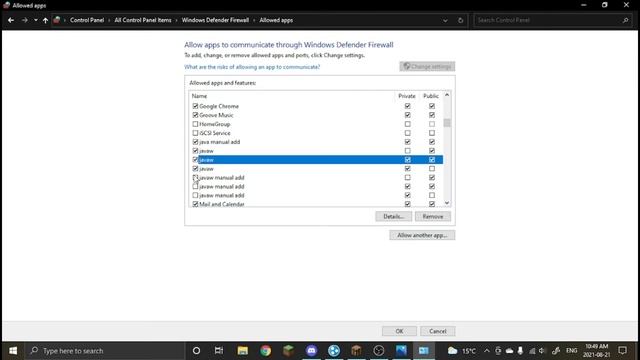640x360 pixels.
Task: Click Allow another app button
Action: click(422, 235)
